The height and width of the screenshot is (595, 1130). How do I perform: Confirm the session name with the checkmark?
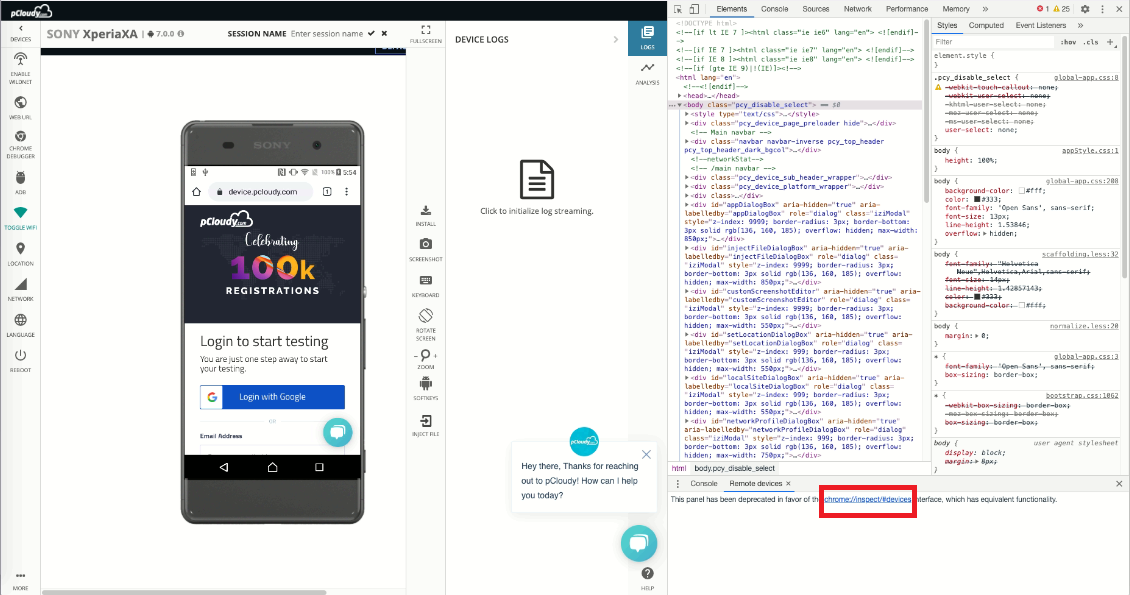click(x=371, y=33)
